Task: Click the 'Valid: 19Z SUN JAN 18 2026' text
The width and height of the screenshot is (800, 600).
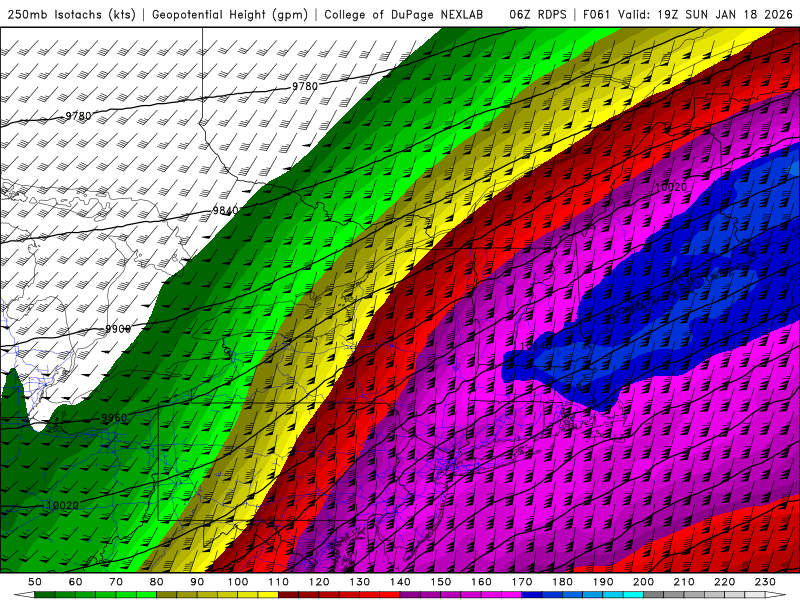Action: pyautogui.click(x=705, y=14)
